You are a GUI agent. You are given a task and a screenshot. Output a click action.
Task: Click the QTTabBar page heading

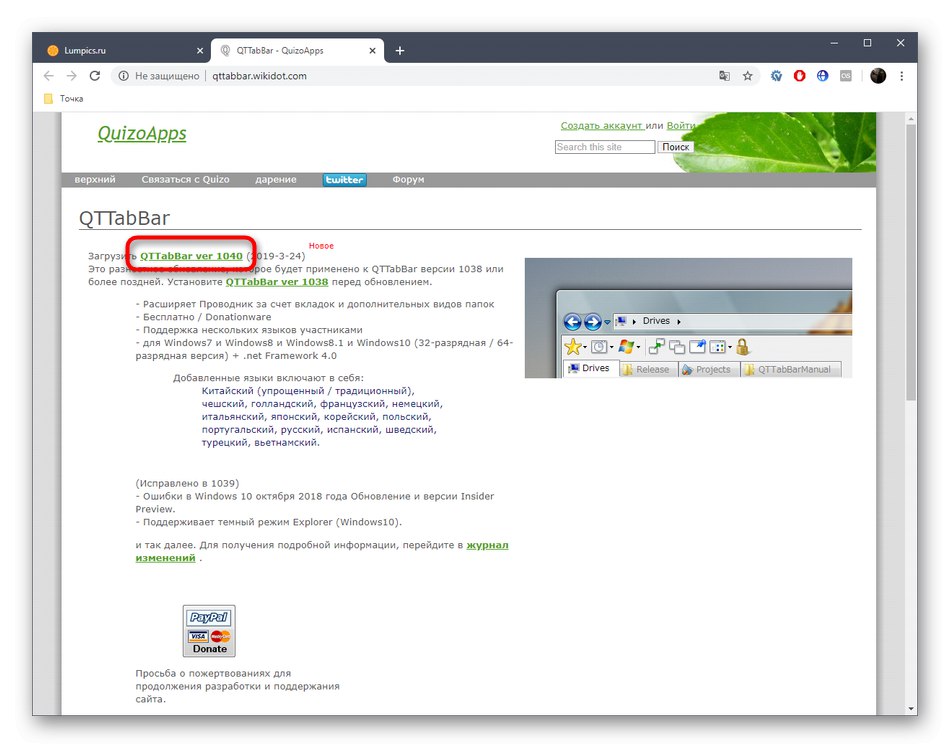click(124, 218)
